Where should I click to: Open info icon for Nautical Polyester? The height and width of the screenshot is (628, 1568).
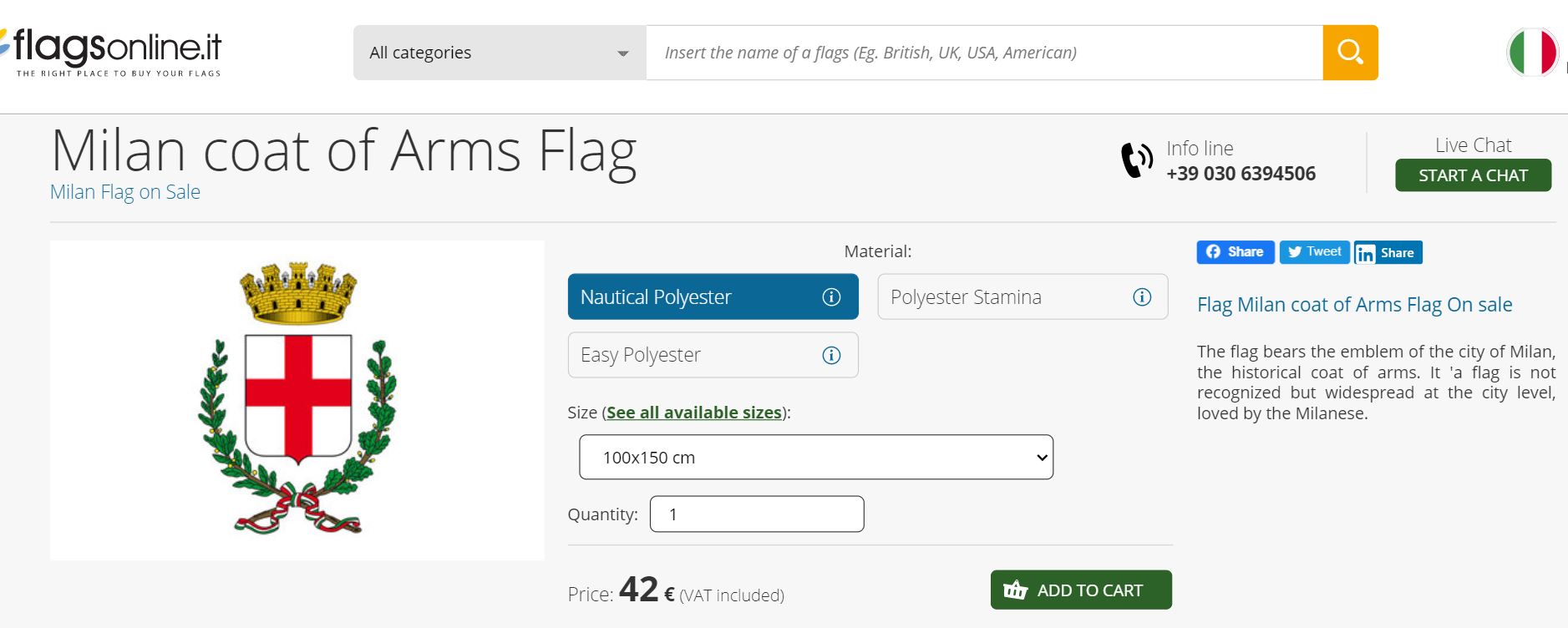coord(830,297)
